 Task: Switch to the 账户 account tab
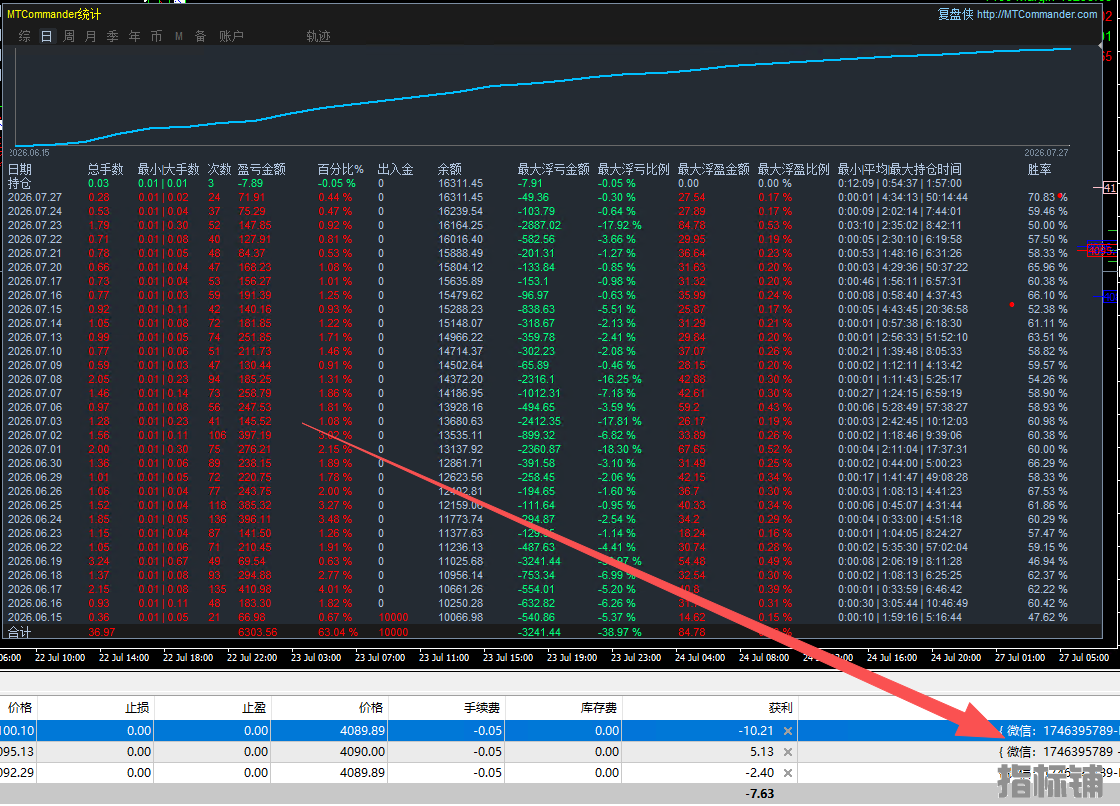click(x=231, y=36)
